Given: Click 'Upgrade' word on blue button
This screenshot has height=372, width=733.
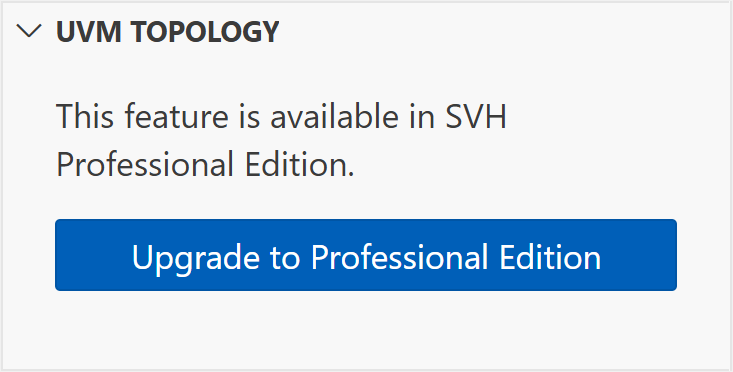Looking at the screenshot, I should pos(196,258).
